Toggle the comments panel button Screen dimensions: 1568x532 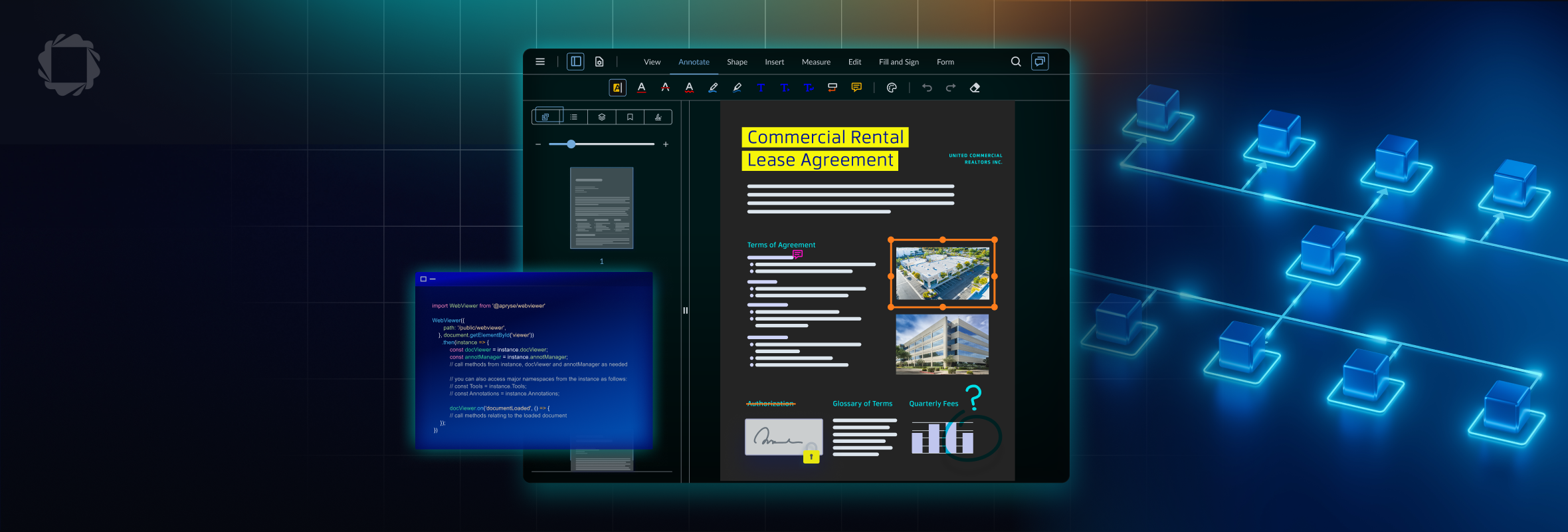click(1040, 62)
